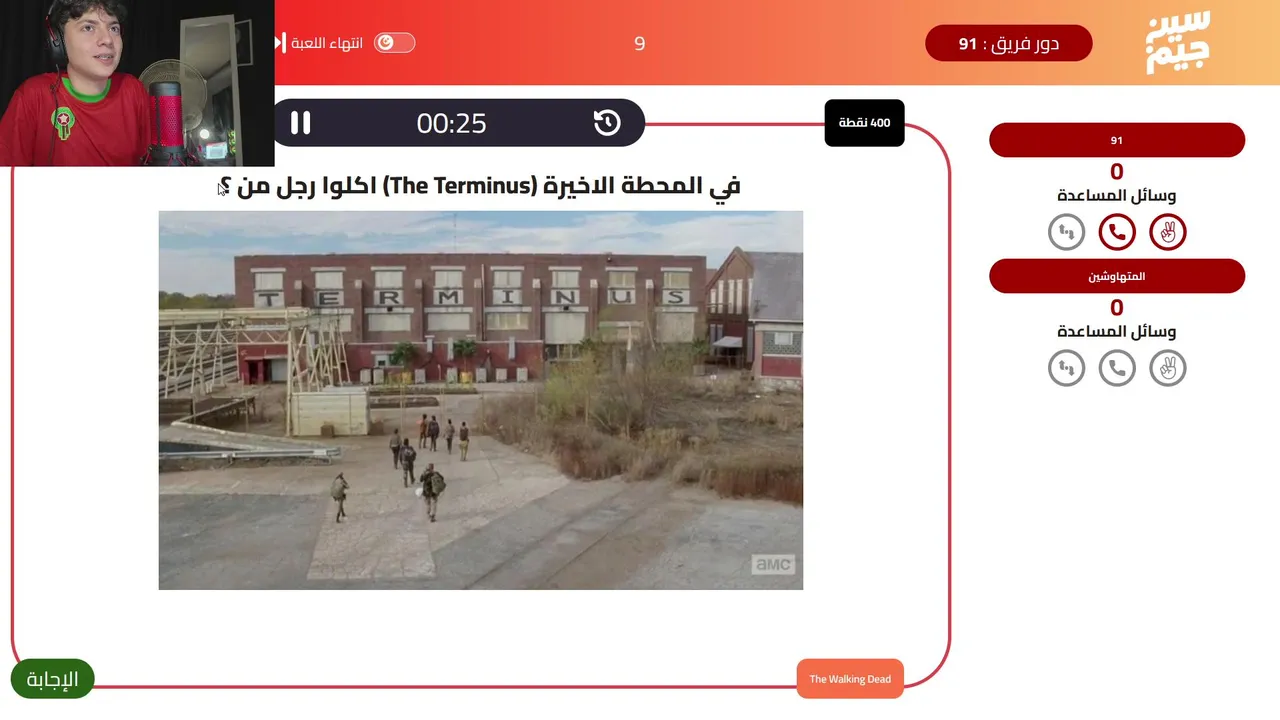Use المتهاوشين team's swap arrows helper
Viewport: 1280px width, 720px height.
click(x=1066, y=369)
